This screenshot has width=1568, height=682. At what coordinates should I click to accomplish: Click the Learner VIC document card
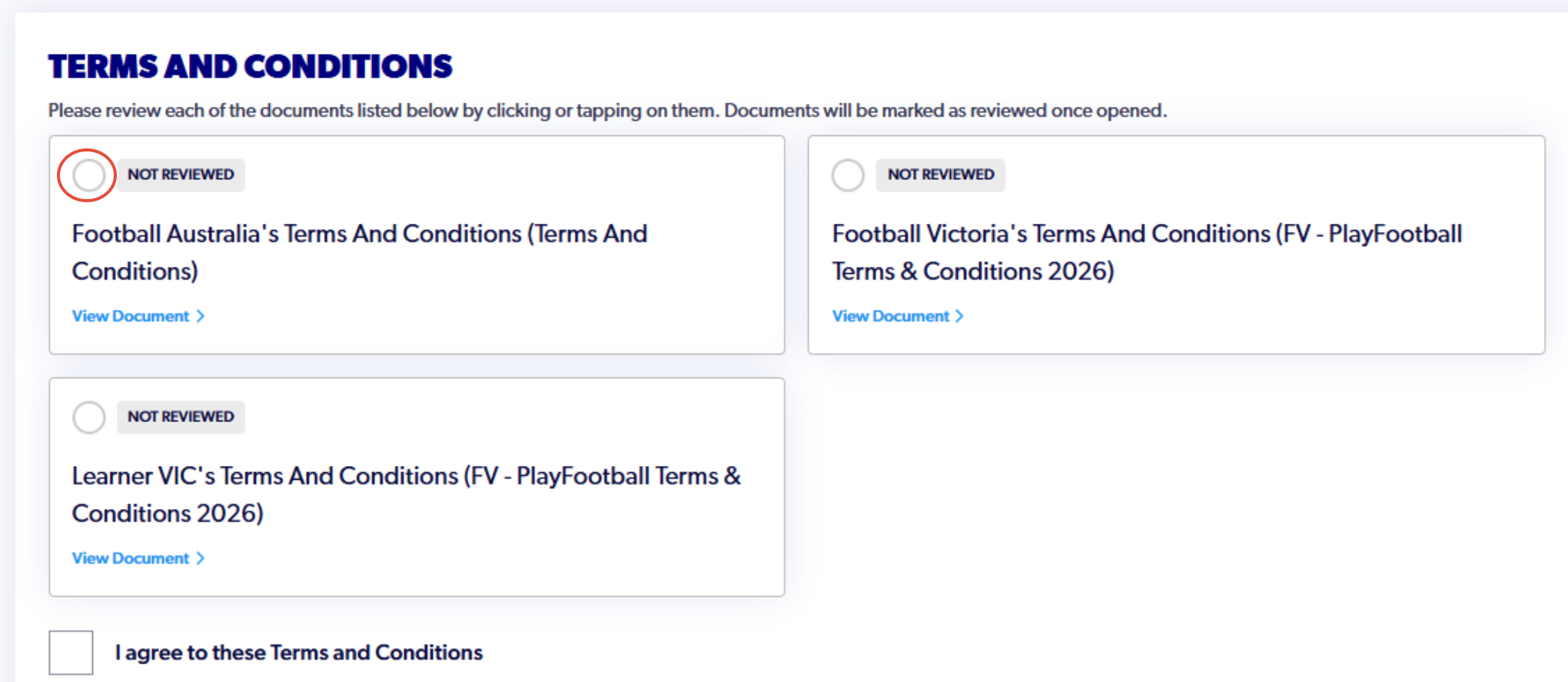pyautogui.click(x=417, y=487)
